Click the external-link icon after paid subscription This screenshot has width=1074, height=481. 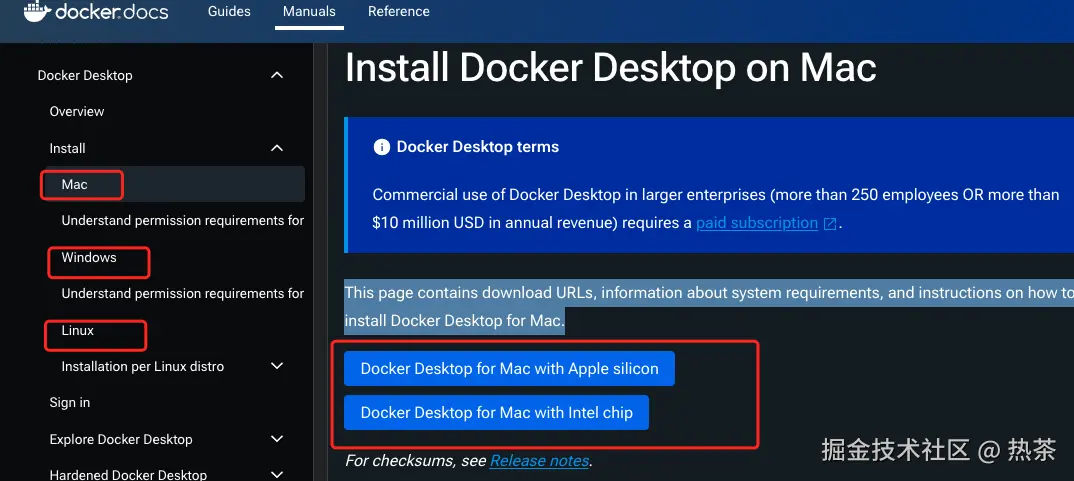coord(829,224)
